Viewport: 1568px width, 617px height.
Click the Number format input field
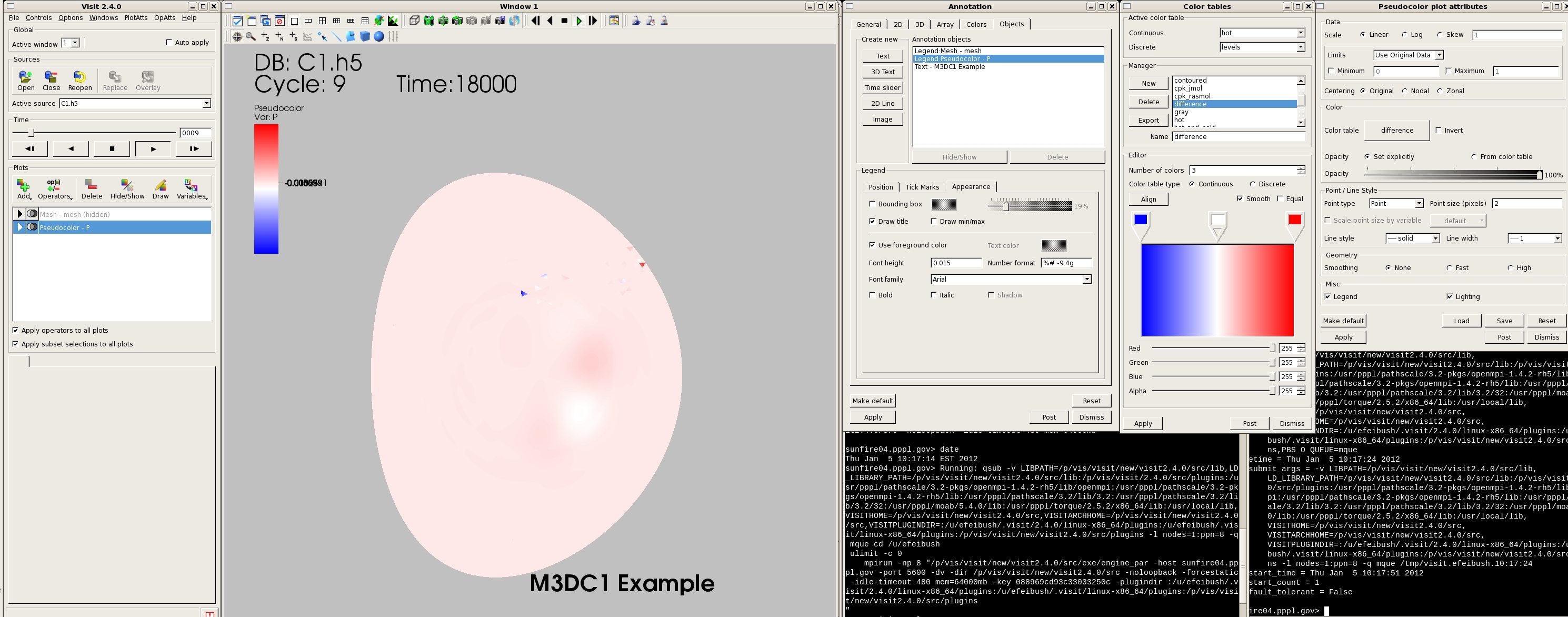(x=1066, y=263)
